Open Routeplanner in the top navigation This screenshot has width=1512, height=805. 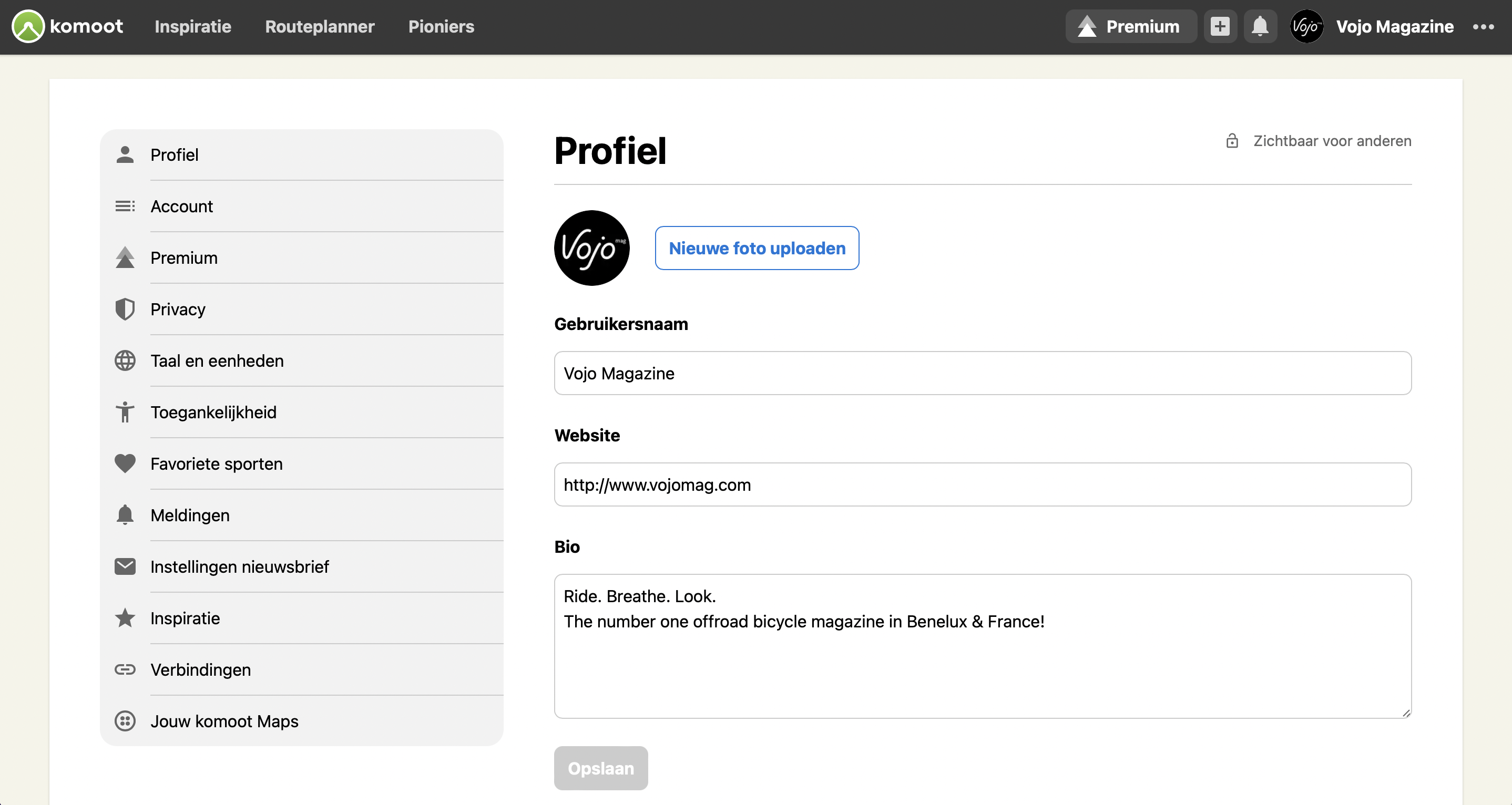[x=320, y=26]
